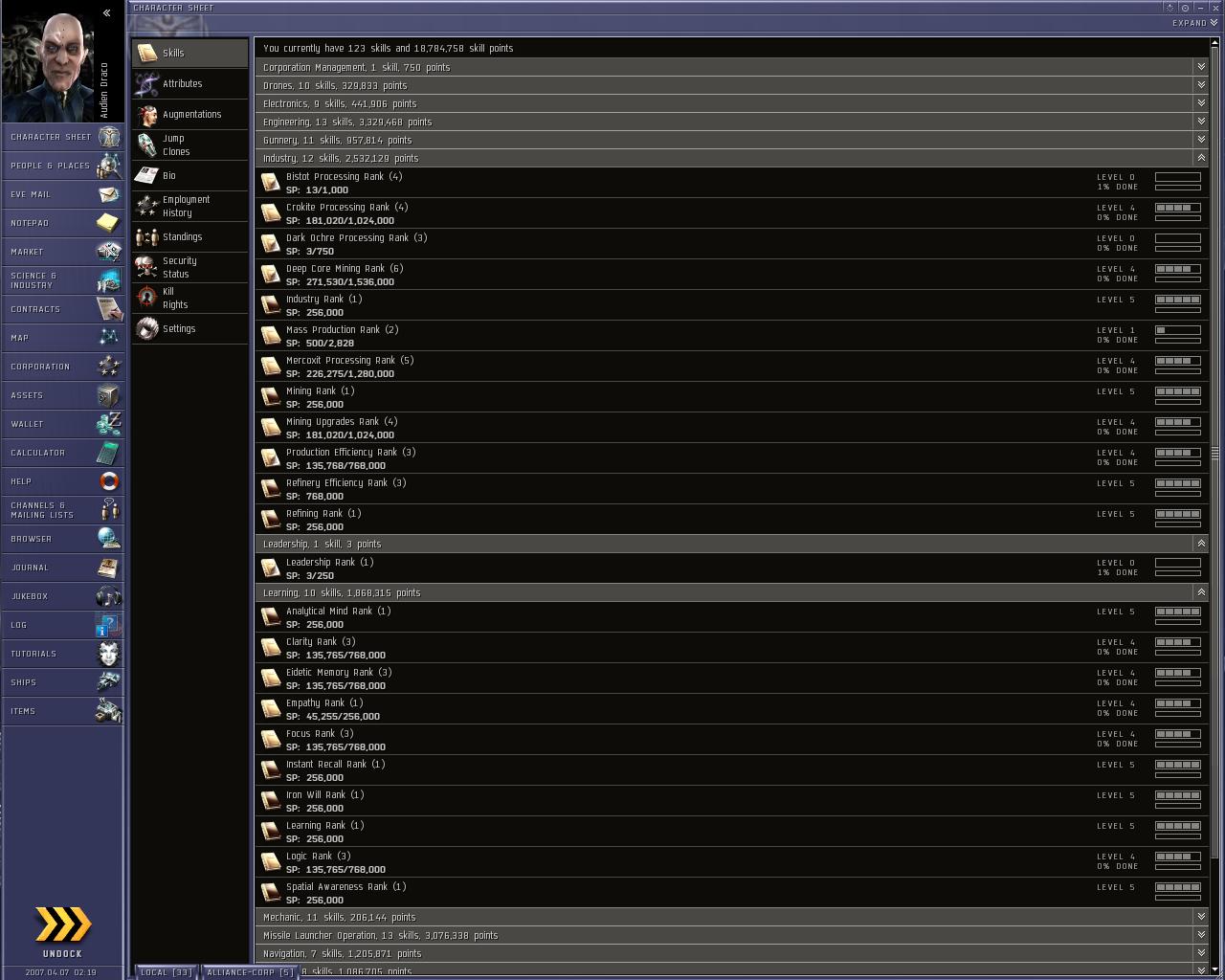
Task: Open the Bio tab
Action: [190, 175]
